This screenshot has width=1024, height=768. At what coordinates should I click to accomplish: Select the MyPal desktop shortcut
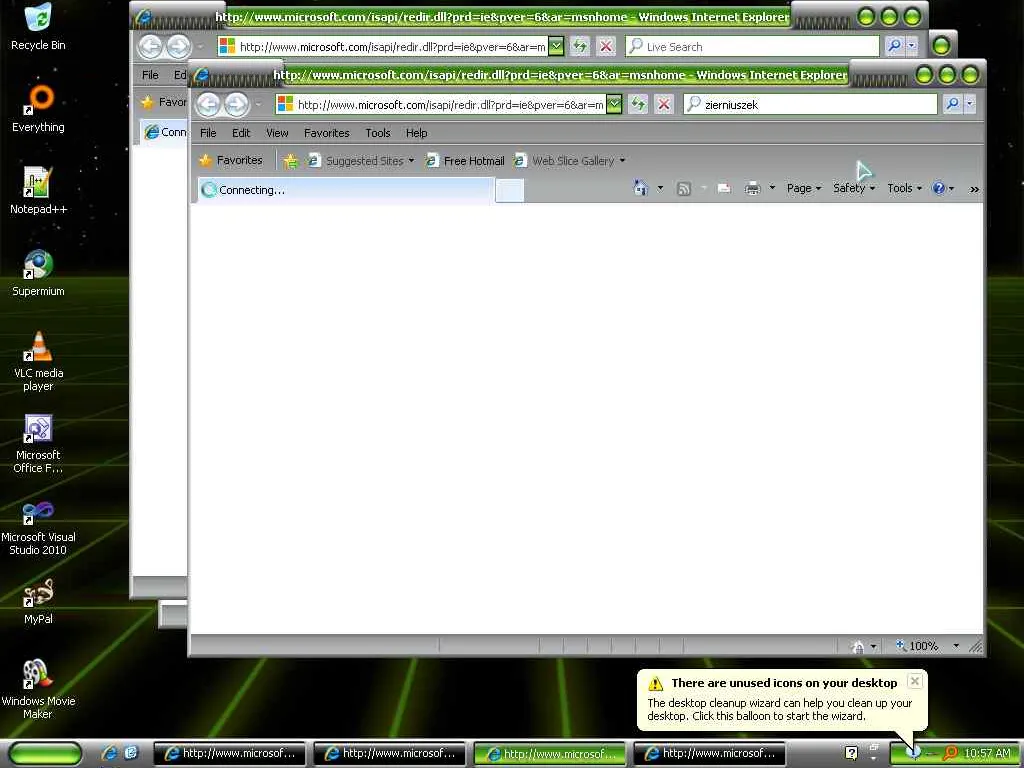(38, 601)
